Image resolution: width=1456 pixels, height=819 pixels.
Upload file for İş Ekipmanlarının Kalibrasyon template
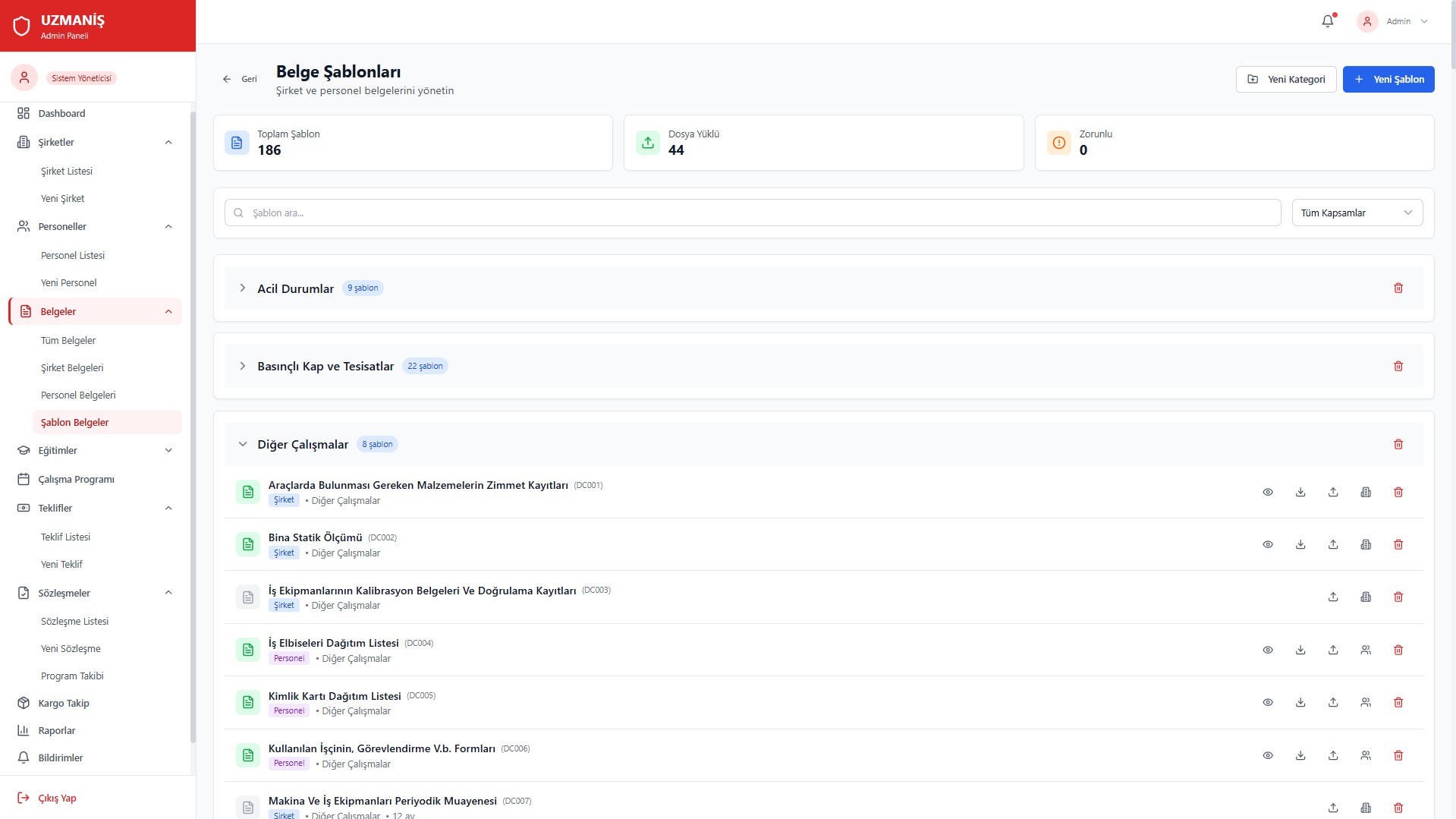1332,597
